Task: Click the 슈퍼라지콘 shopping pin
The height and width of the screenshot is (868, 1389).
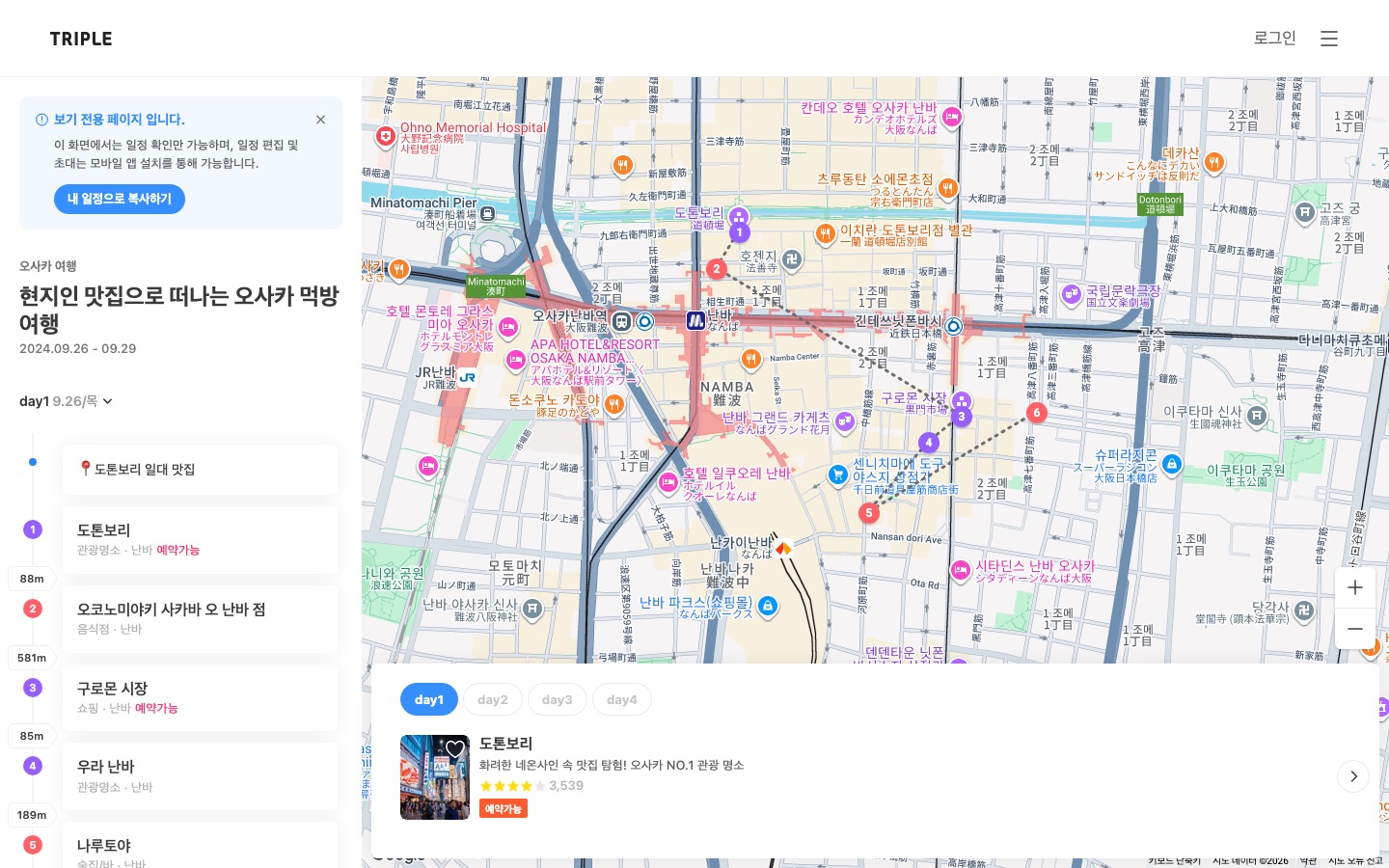Action: pyautogui.click(x=1172, y=465)
